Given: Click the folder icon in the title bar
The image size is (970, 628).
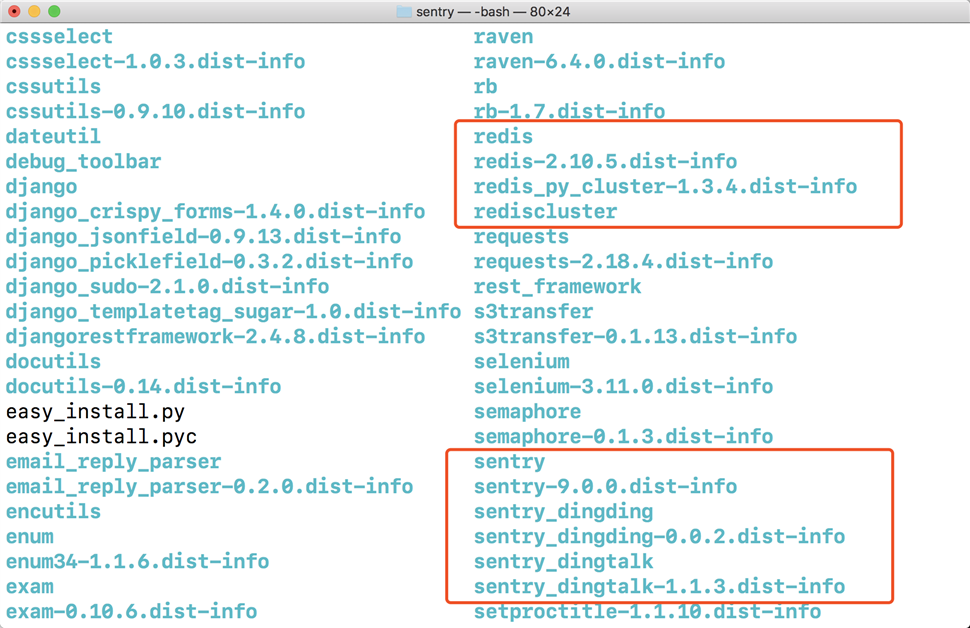Looking at the screenshot, I should pyautogui.click(x=404, y=12).
